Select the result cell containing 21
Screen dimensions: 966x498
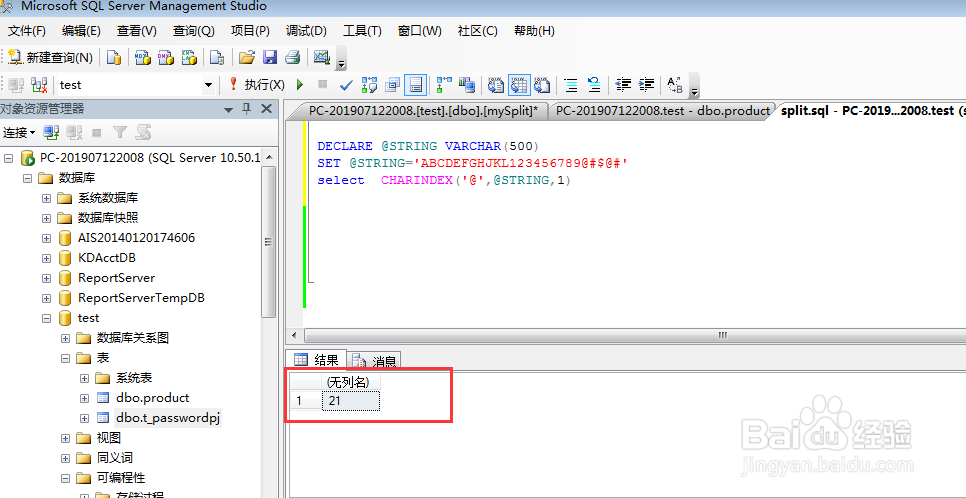351,401
